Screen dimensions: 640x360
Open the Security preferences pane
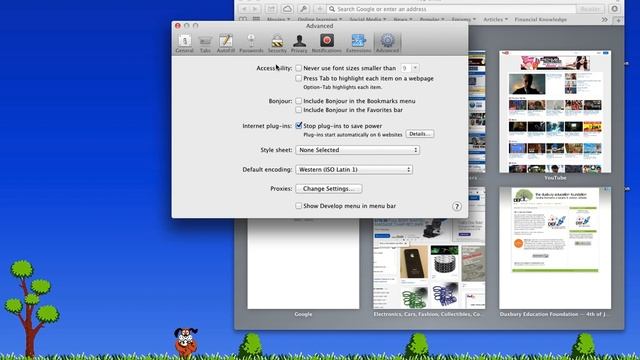(x=277, y=43)
